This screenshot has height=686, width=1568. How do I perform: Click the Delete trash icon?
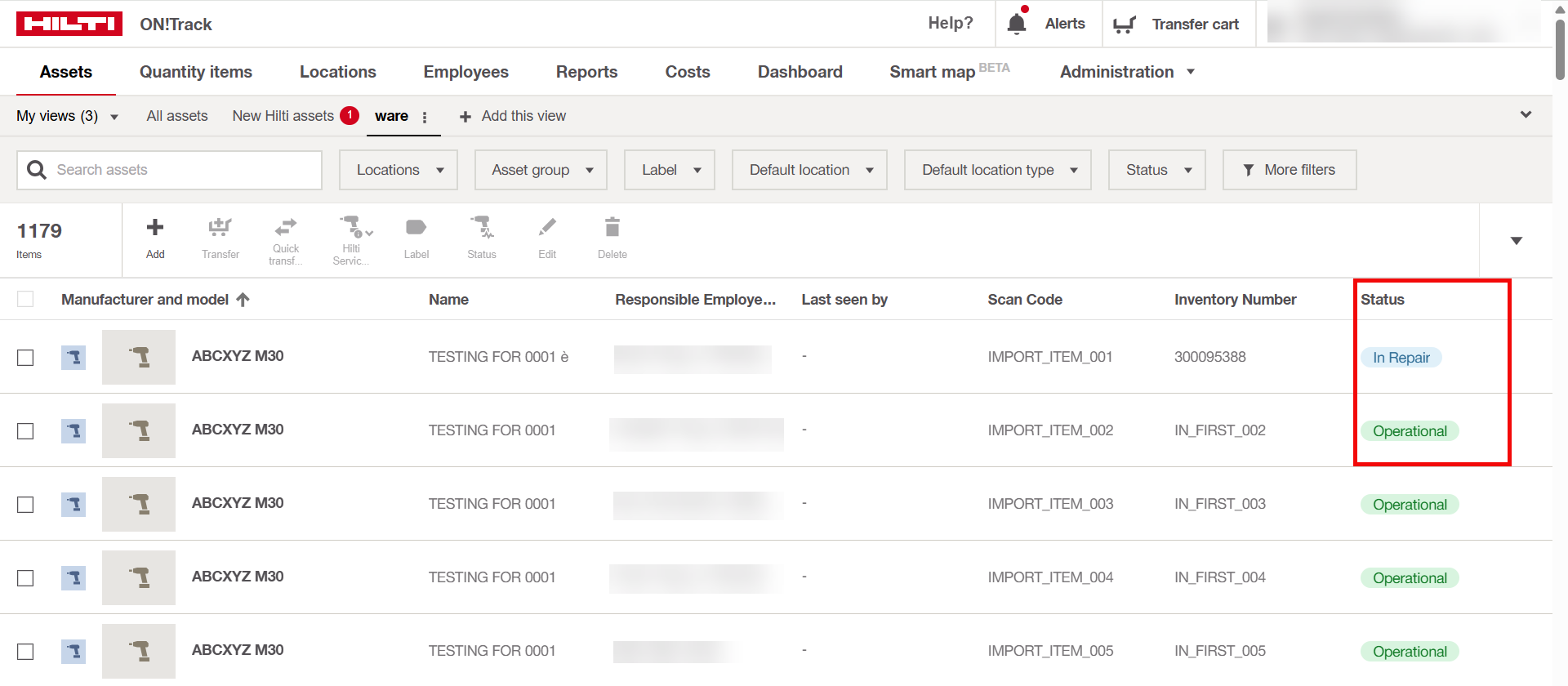click(612, 228)
